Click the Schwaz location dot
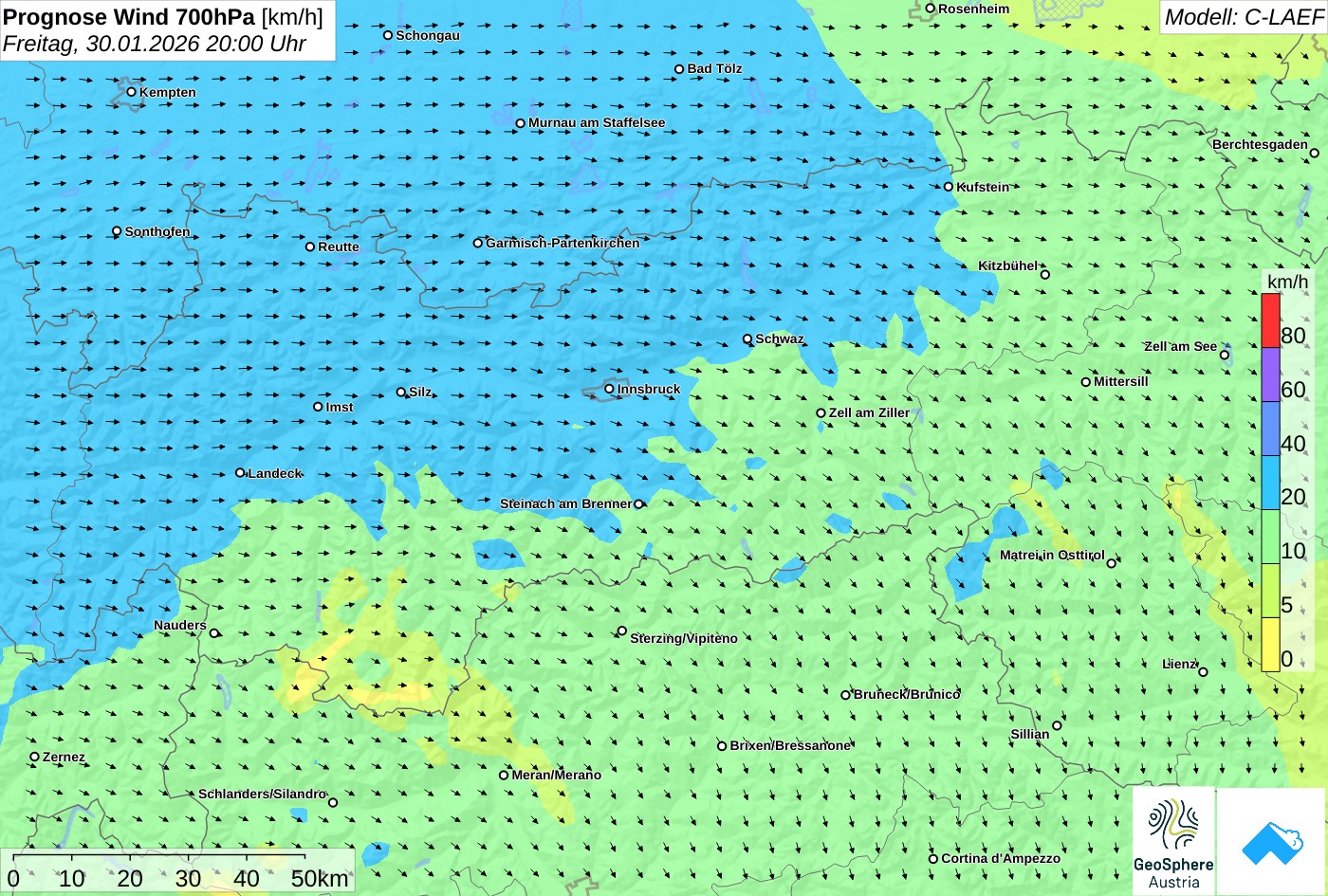1328x896 pixels. (x=747, y=338)
